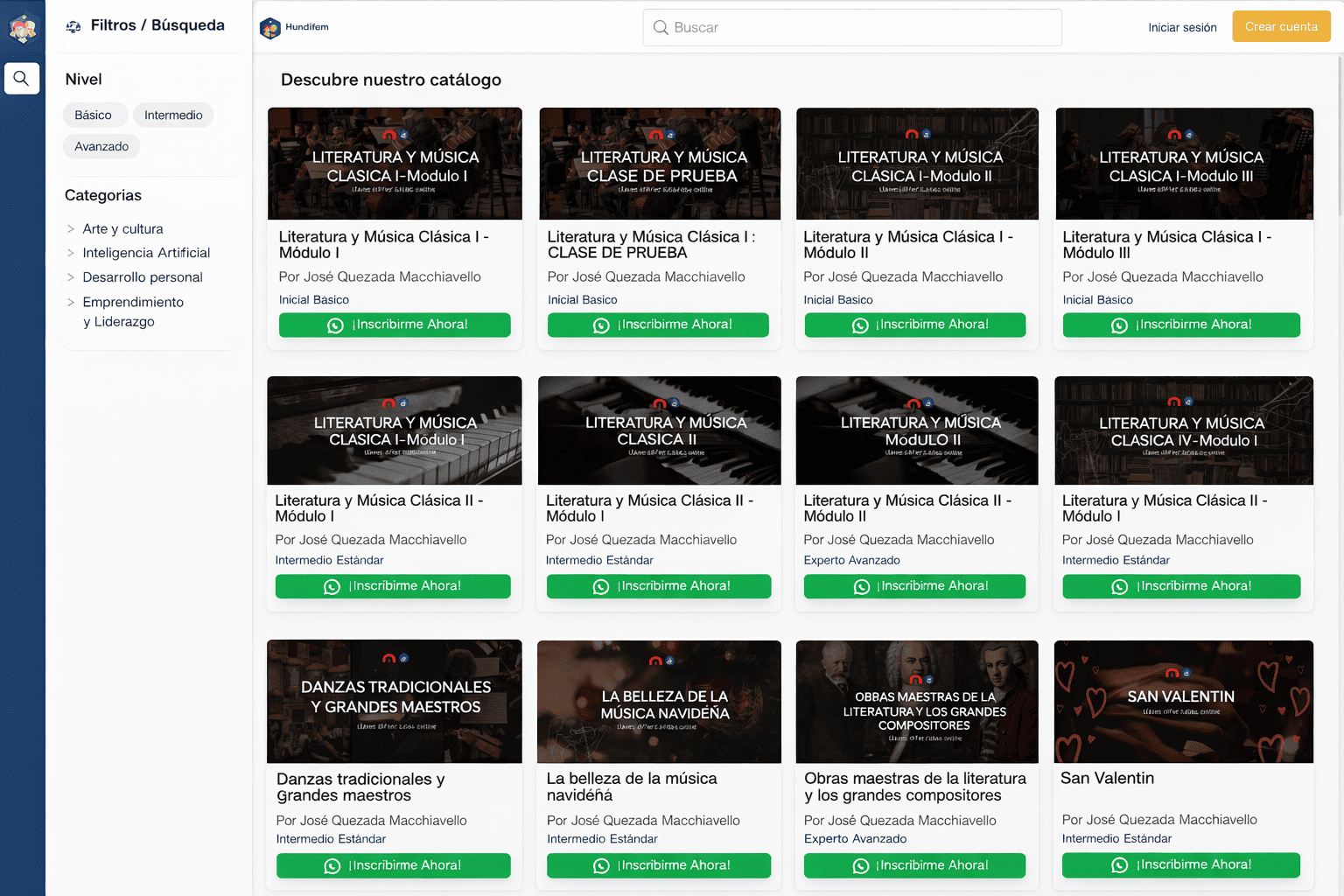Toggle the Intermedio level filter
This screenshot has height=896, width=1344.
(173, 115)
